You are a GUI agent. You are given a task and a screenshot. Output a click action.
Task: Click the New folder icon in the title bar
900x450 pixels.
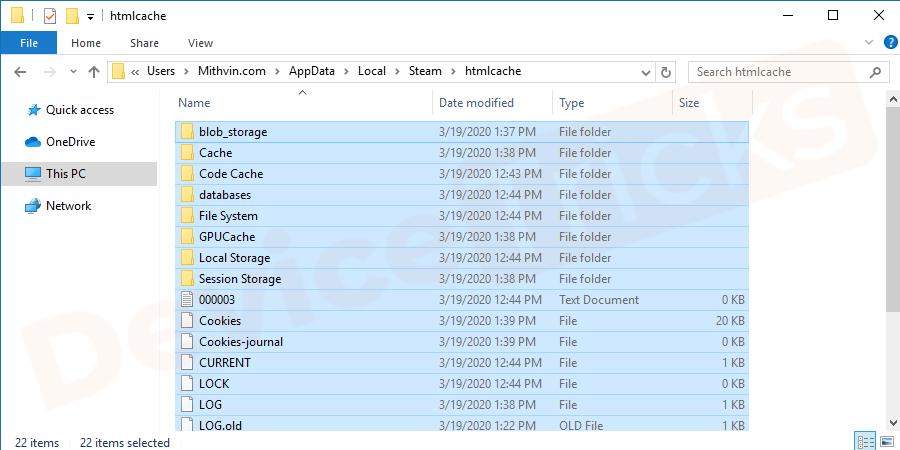[x=72, y=16]
